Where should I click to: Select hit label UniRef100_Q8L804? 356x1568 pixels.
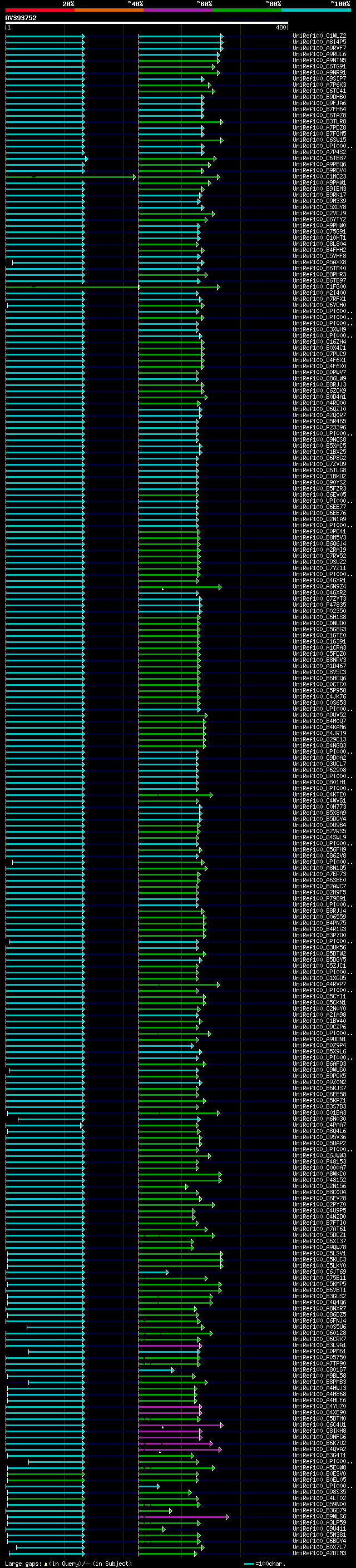click(x=319, y=244)
